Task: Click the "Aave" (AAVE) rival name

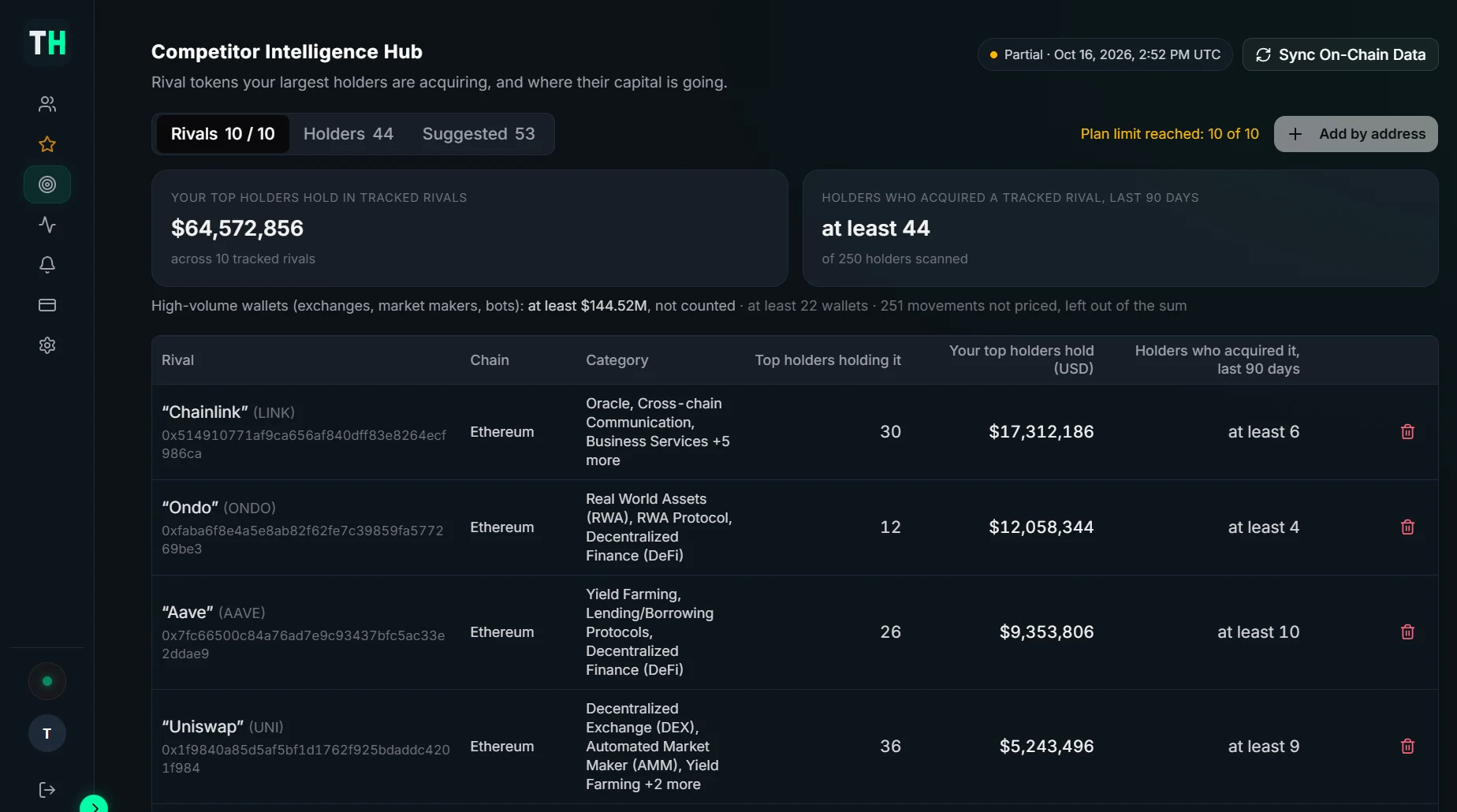Action: (x=213, y=613)
